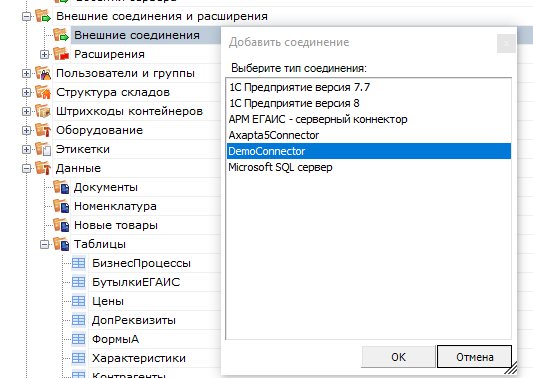This screenshot has height=378, width=533.
Task: Select the Структура складов tree item
Action: coord(113,92)
